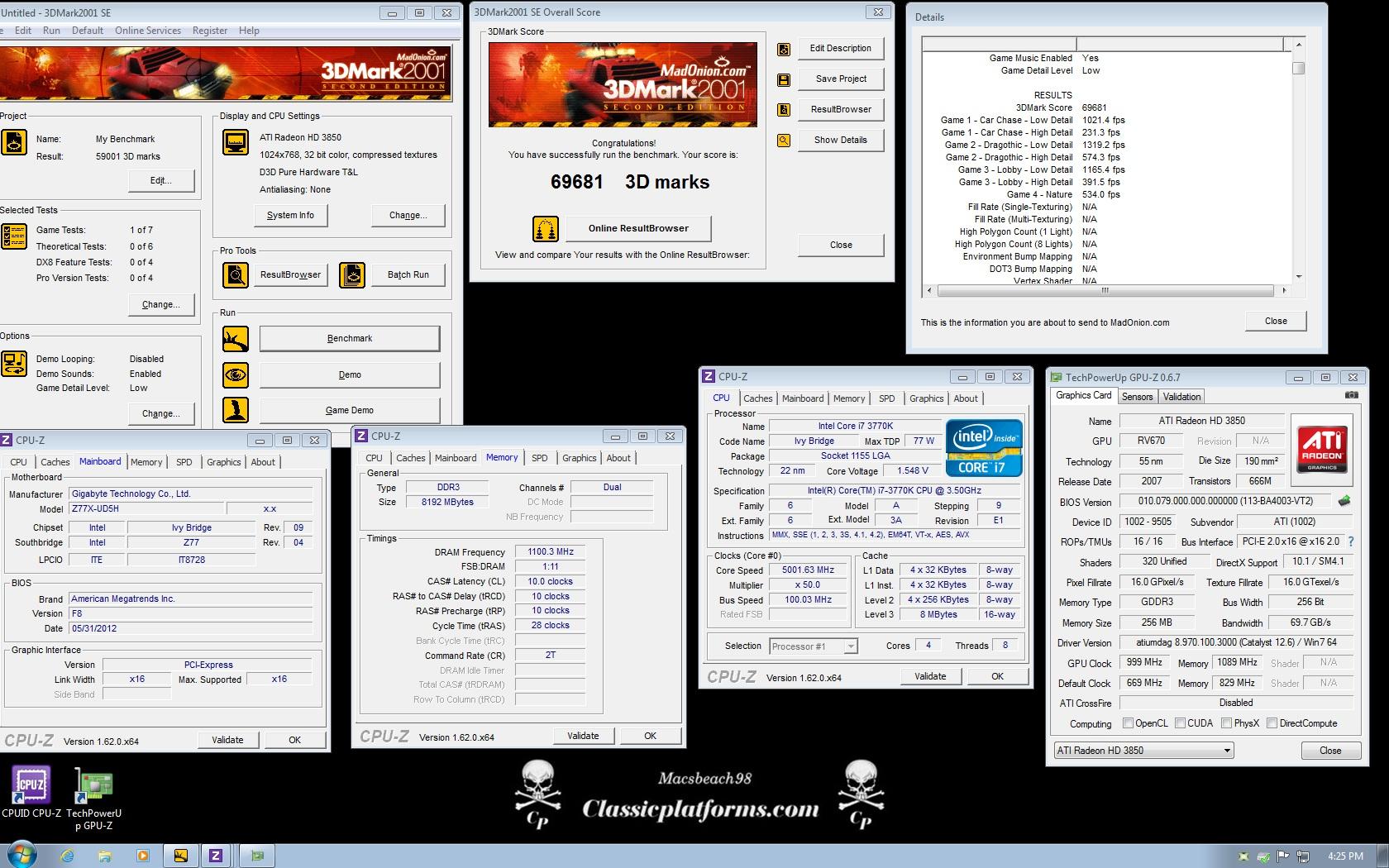Switch to the Validation tab in GPU-Z
The width and height of the screenshot is (1389, 868).
coord(1181,397)
